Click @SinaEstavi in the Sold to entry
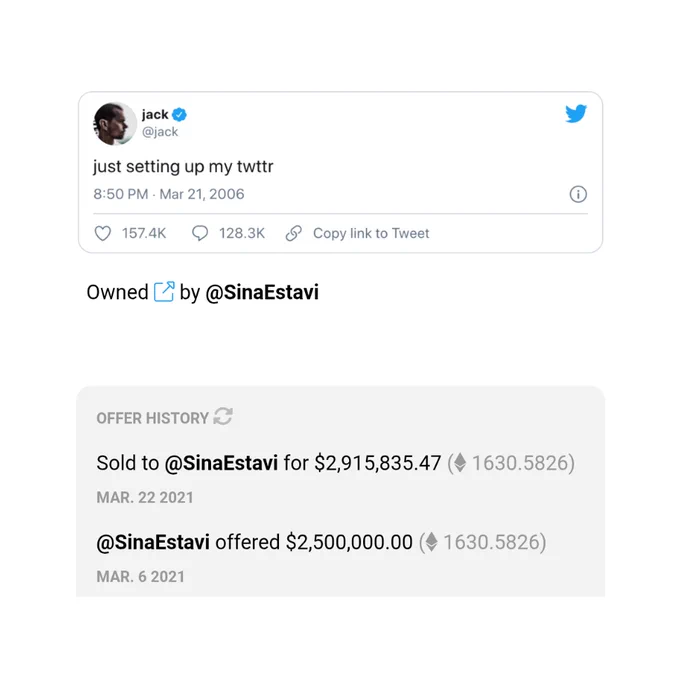This screenshot has height=680, width=680. [x=221, y=463]
